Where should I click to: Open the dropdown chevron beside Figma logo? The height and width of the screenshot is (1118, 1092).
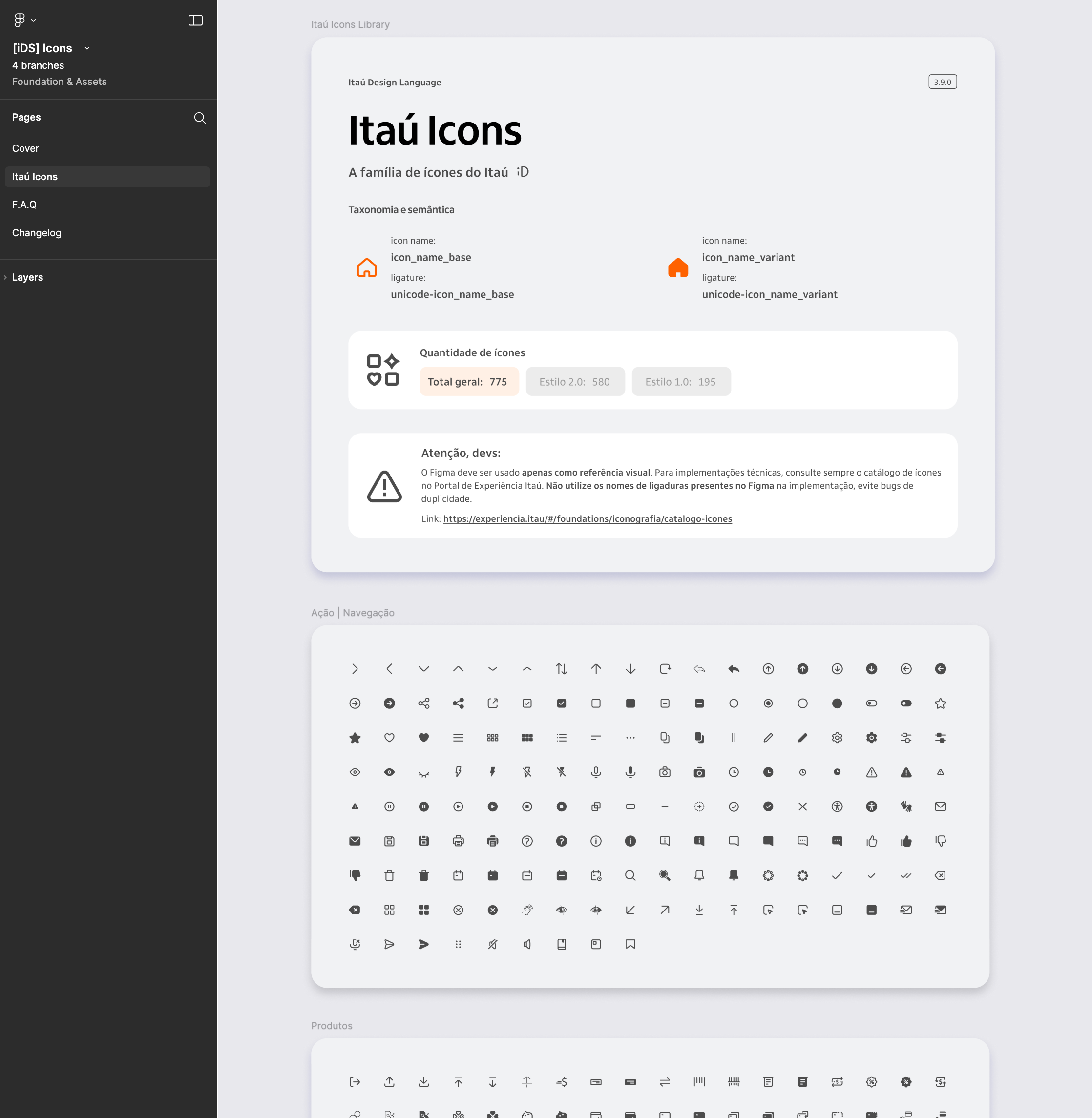coord(34,21)
